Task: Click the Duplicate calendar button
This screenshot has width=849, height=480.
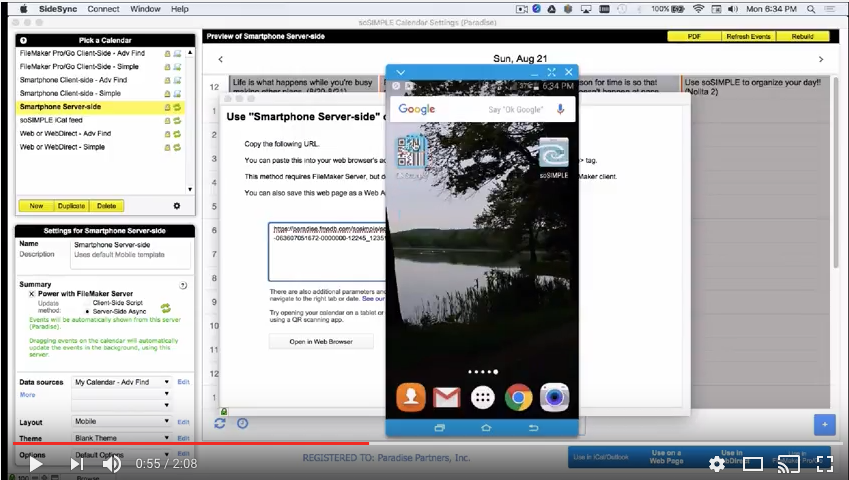Action: [71, 206]
